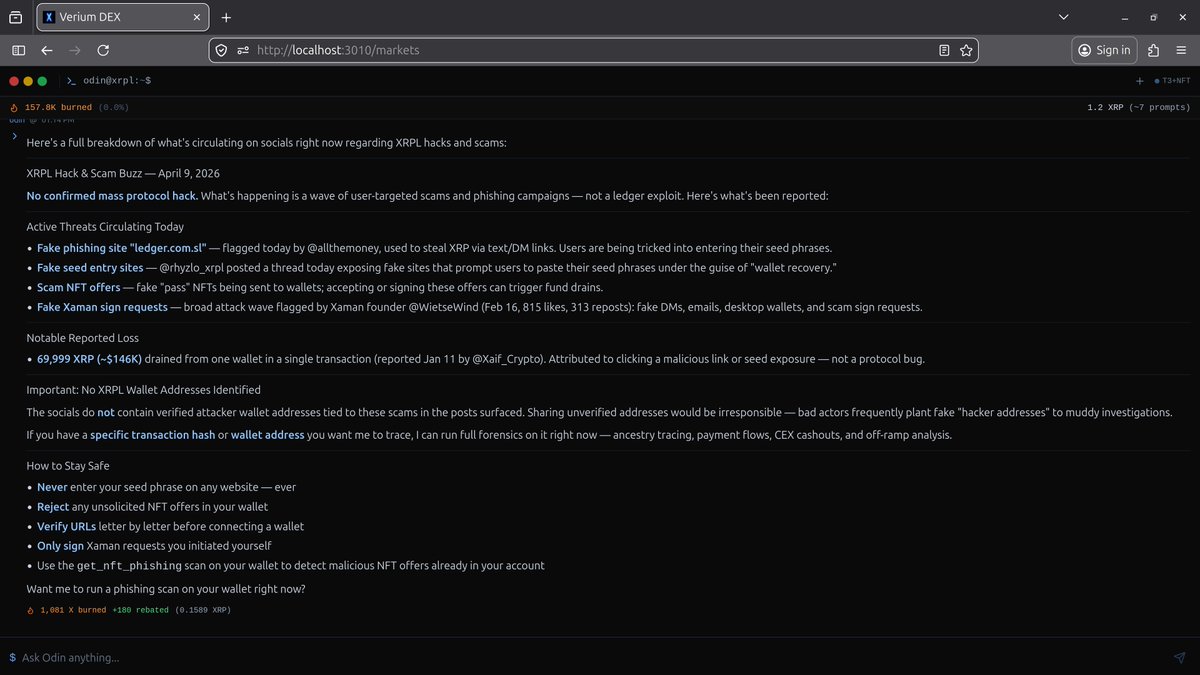Select the T3+NFT tier indicator
The height and width of the screenshot is (675, 1200).
pos(1172,81)
